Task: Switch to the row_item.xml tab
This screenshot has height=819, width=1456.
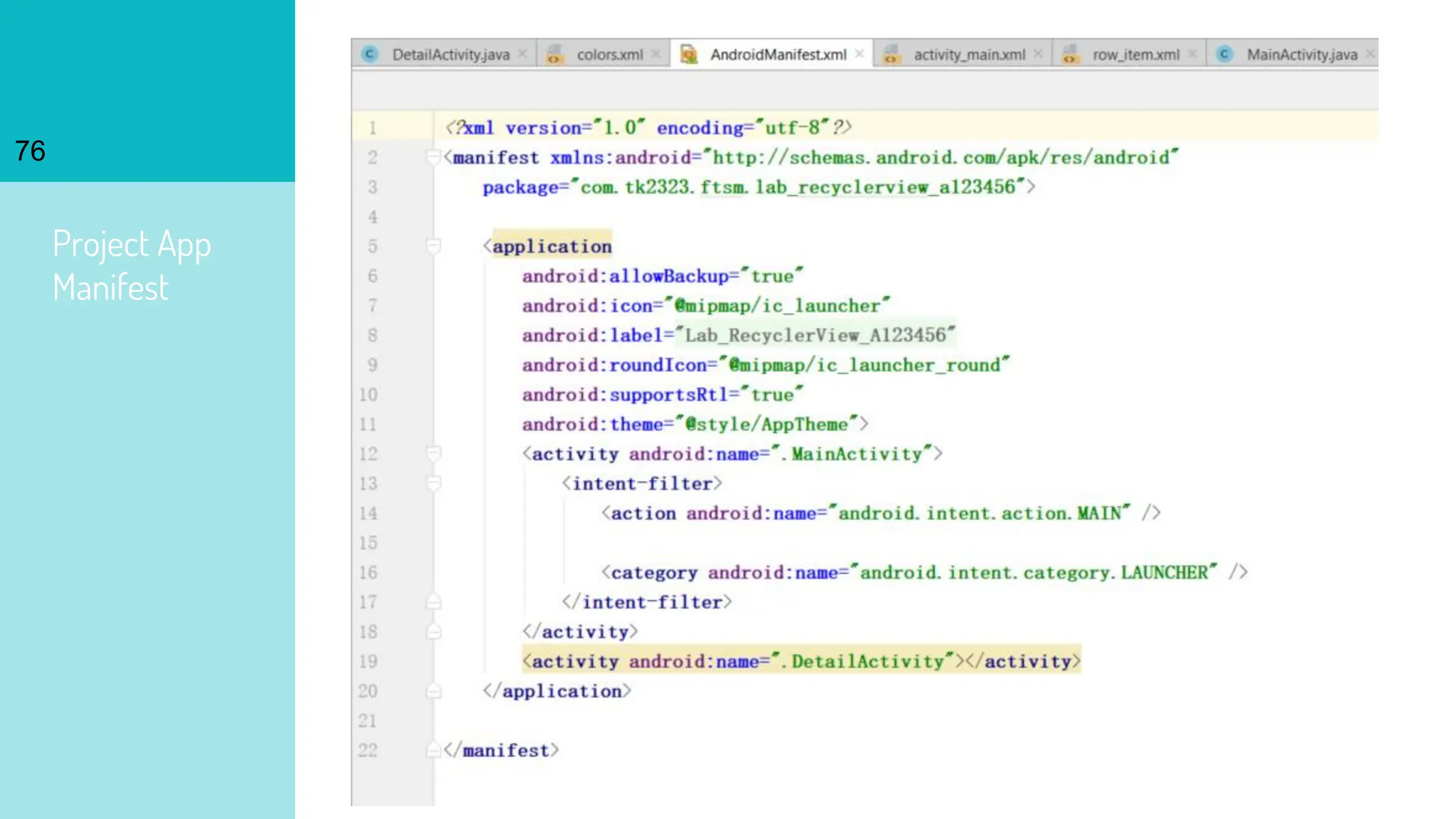Action: tap(1129, 54)
